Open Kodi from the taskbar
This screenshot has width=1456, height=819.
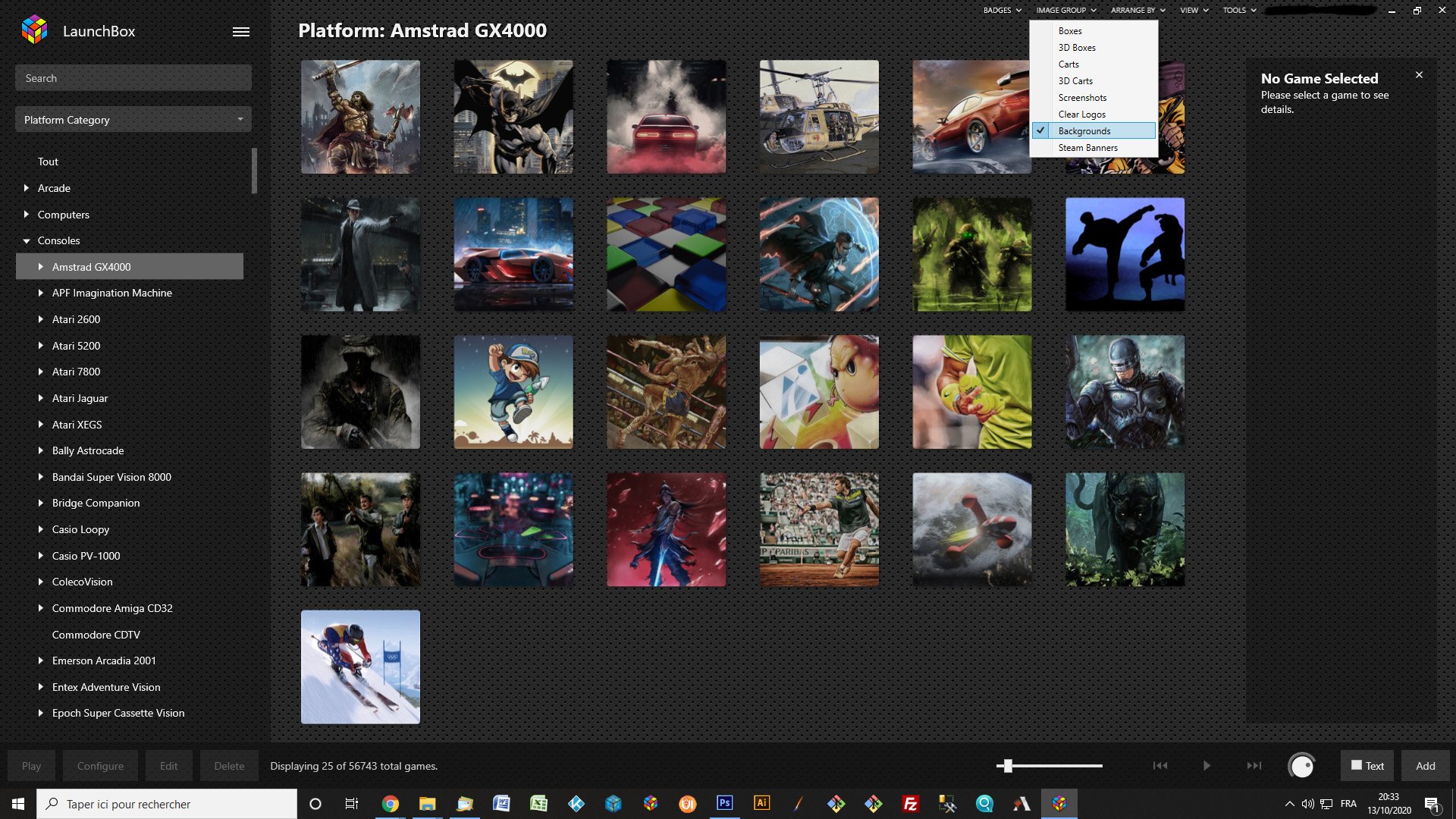point(576,804)
